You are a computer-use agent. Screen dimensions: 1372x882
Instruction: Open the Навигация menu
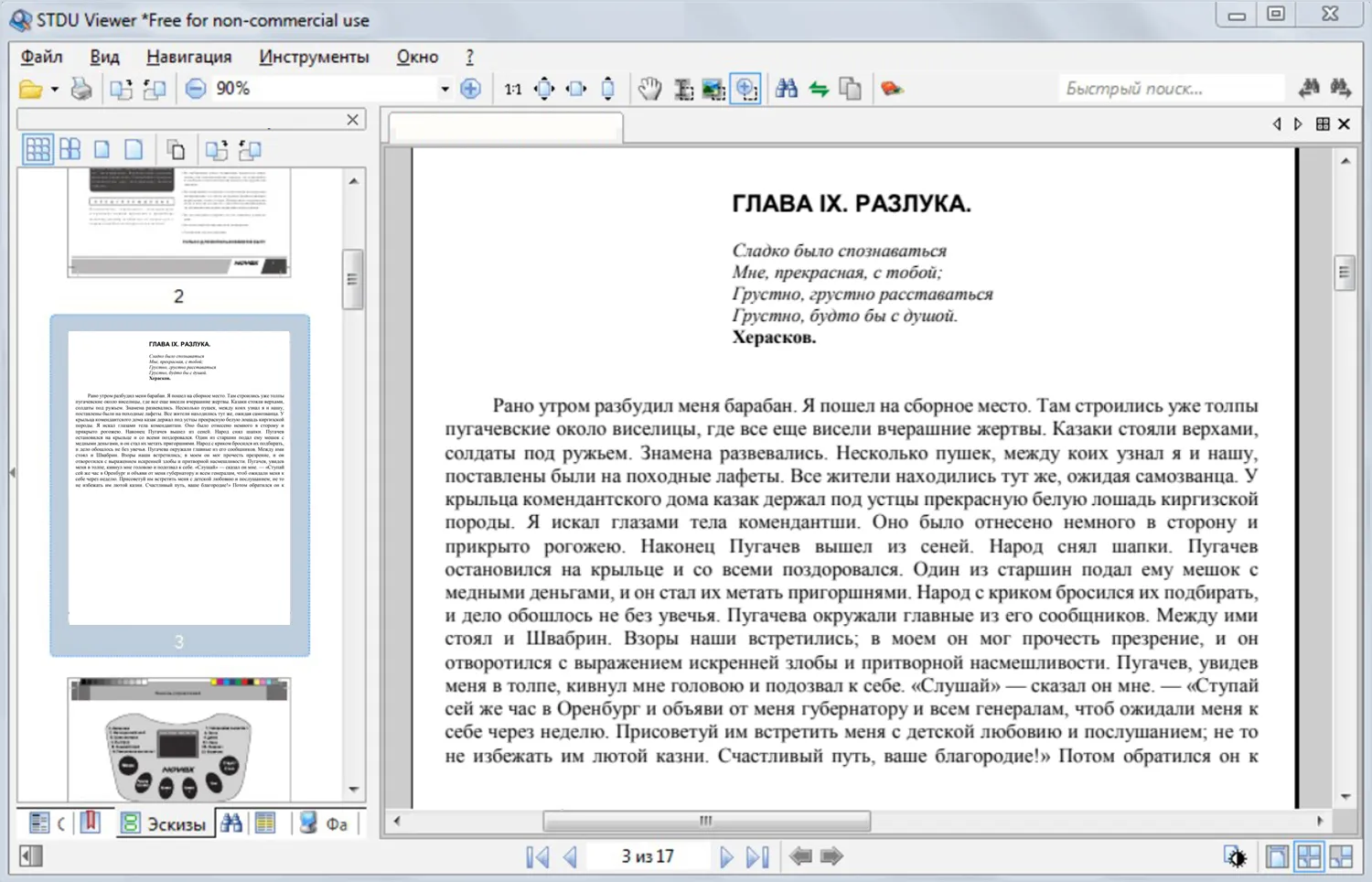coord(188,57)
